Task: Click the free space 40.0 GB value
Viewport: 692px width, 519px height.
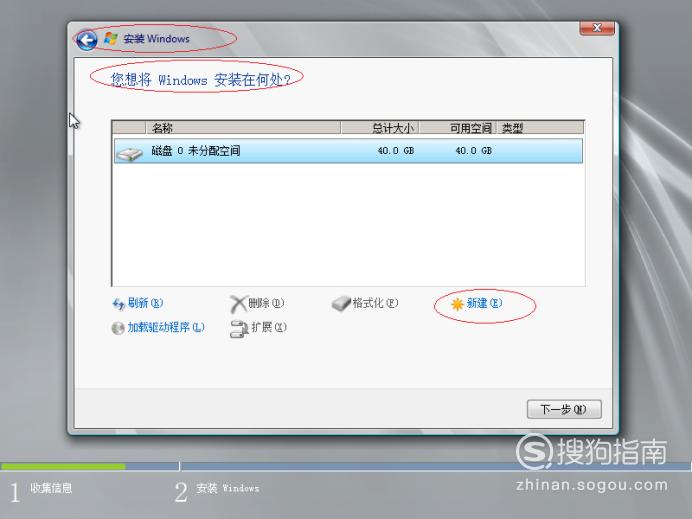Action: coord(473,150)
